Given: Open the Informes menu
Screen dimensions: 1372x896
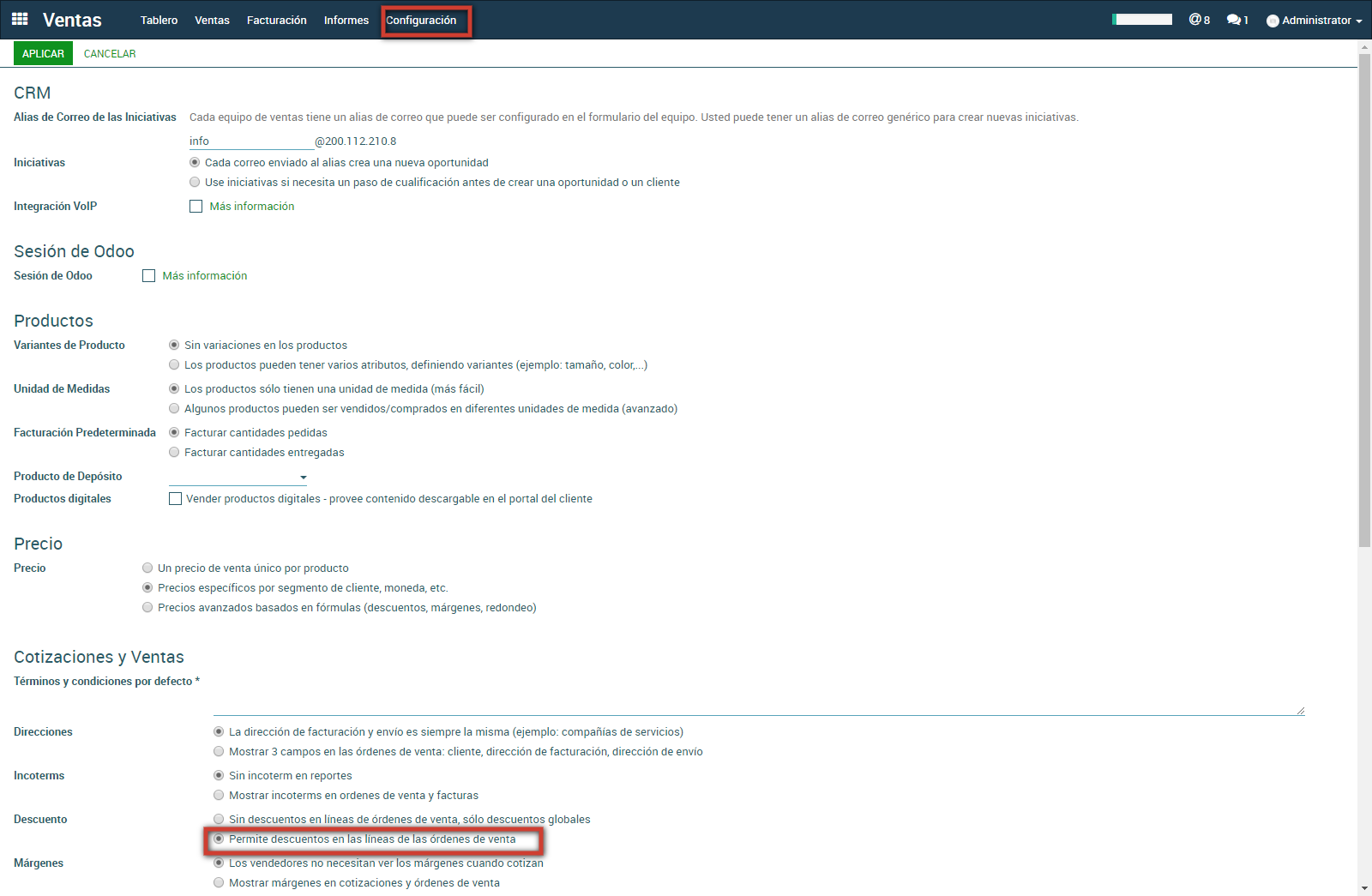Looking at the screenshot, I should tap(346, 21).
